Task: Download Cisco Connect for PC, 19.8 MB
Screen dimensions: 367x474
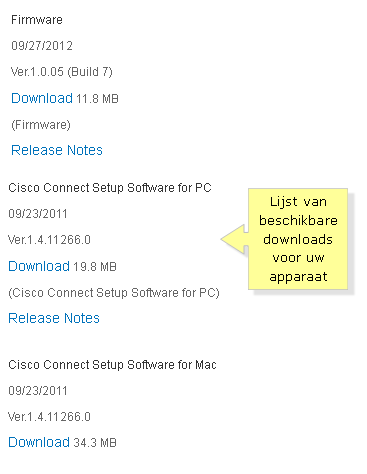Action: 39,266
